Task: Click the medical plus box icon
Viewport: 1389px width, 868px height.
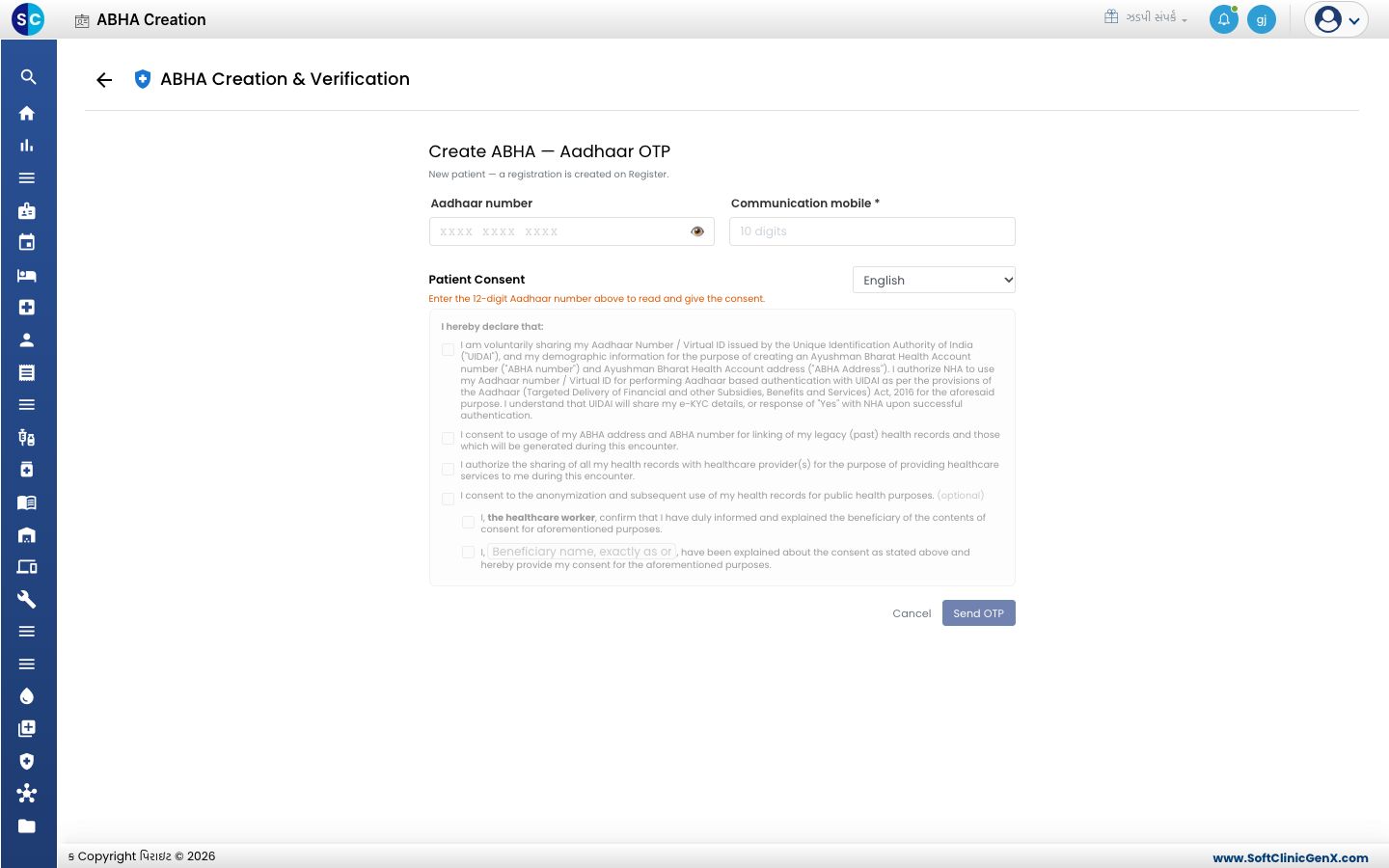Action: 27,307
